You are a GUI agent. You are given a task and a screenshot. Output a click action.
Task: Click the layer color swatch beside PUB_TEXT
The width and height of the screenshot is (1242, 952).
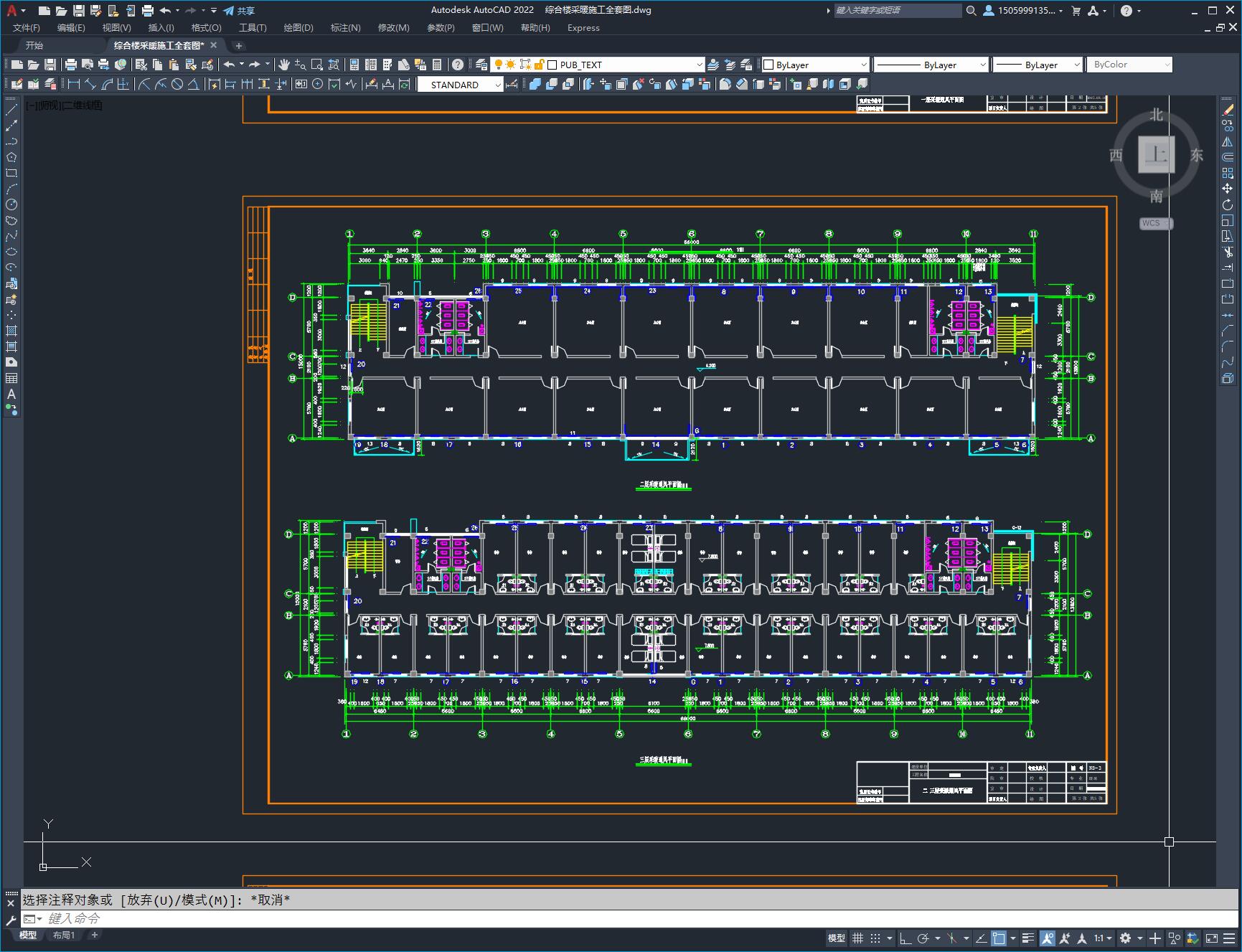552,65
